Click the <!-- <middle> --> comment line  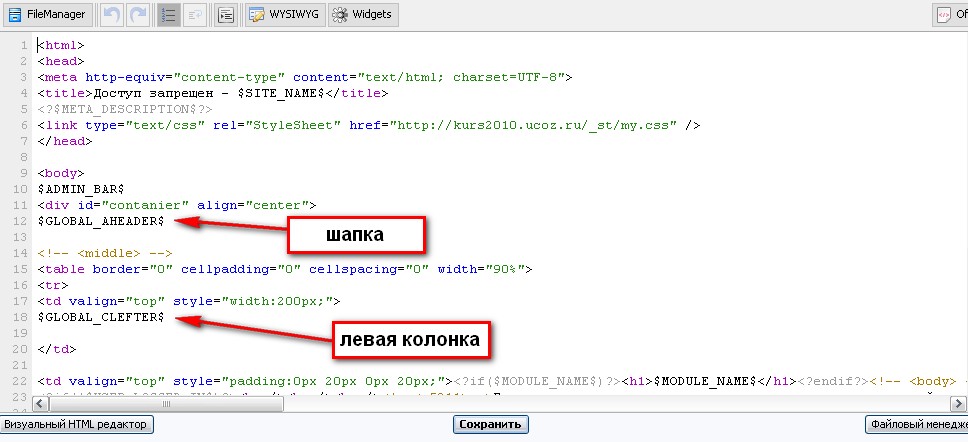(104, 254)
